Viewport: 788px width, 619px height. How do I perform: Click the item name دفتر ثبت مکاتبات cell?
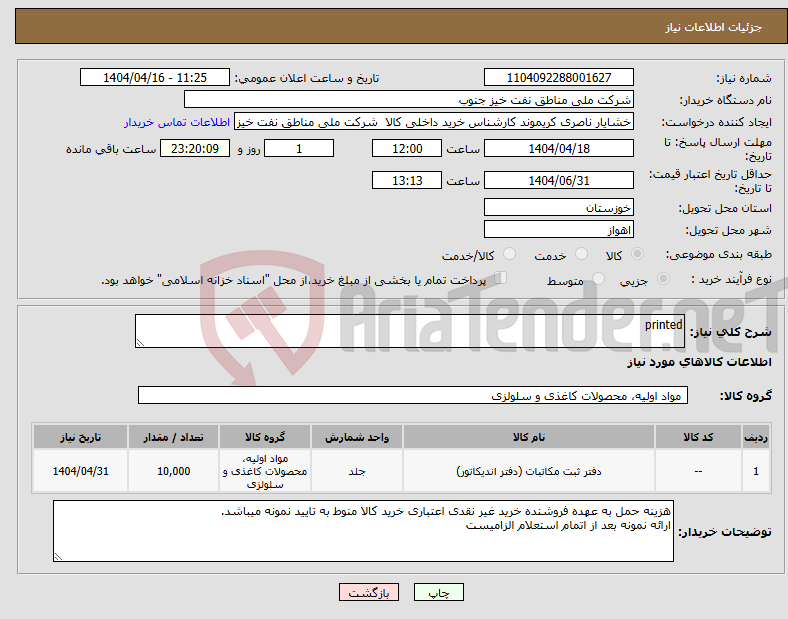(x=529, y=471)
